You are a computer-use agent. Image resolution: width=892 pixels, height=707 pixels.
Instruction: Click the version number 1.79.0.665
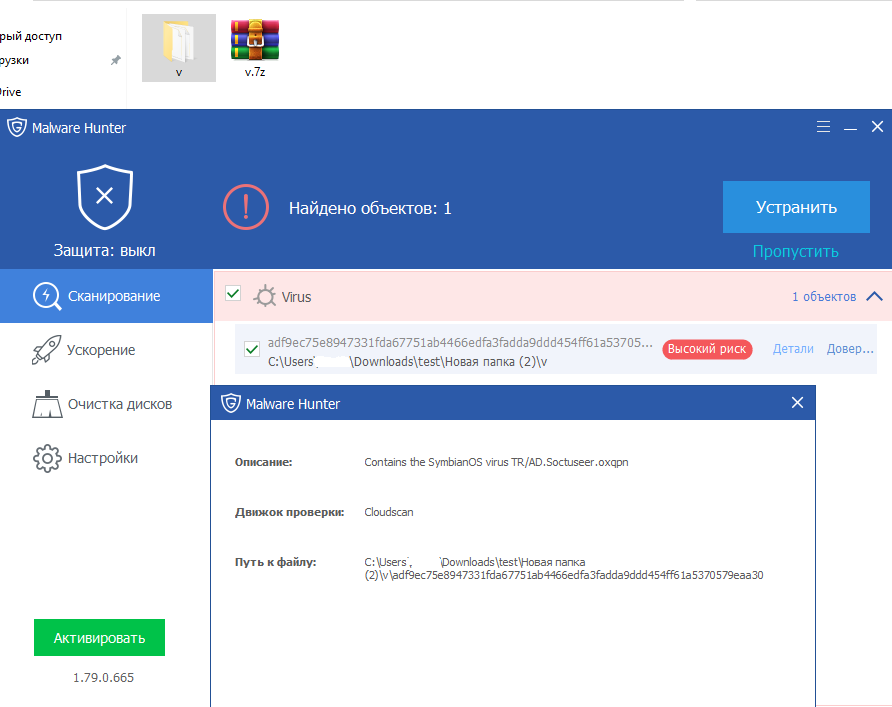point(104,677)
